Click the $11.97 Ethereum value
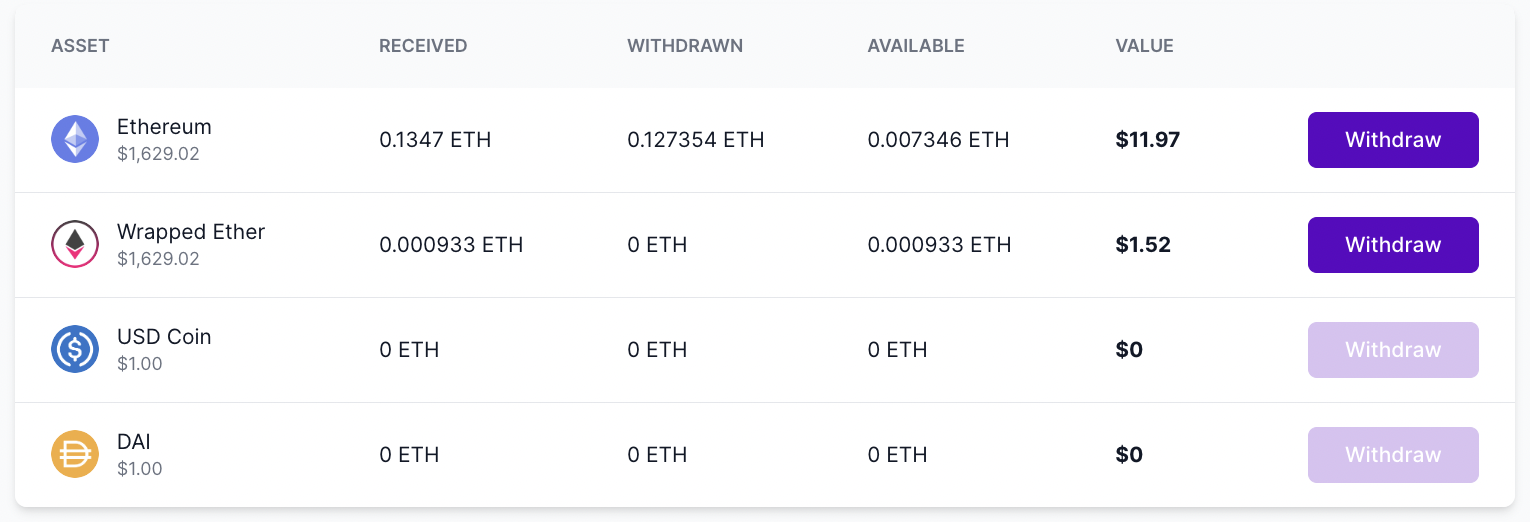 1147,140
